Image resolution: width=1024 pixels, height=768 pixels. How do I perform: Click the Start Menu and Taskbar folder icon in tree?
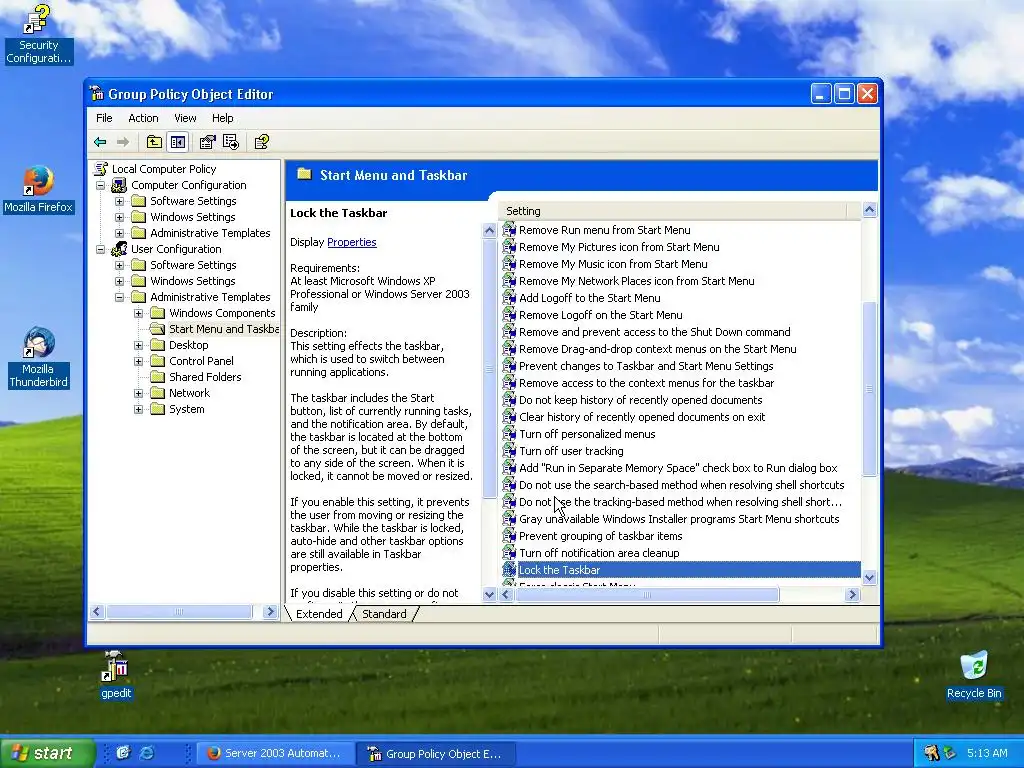(x=157, y=328)
